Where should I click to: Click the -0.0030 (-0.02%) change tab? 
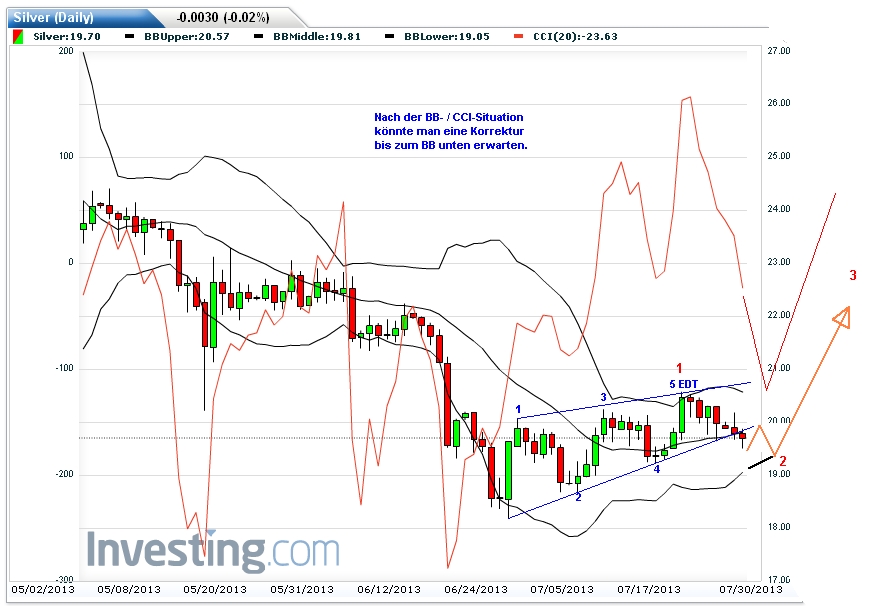point(223,17)
